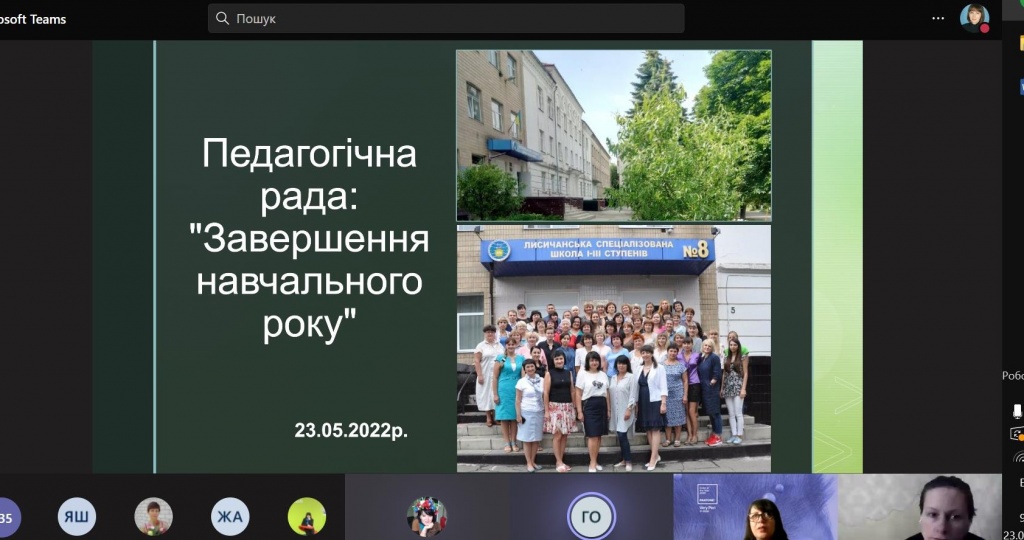Click the staff group photo on the slide
Screen dimensions: 1024x540
click(613, 348)
